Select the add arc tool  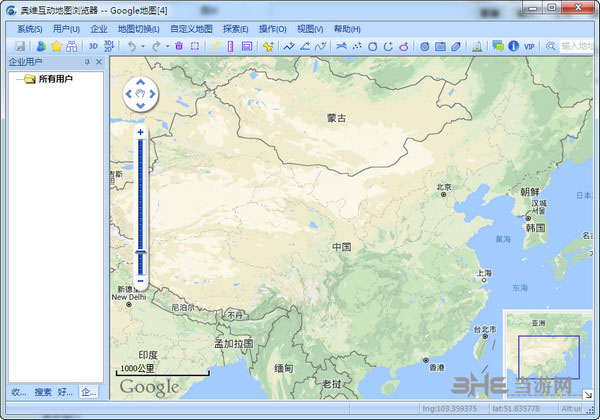(388, 46)
